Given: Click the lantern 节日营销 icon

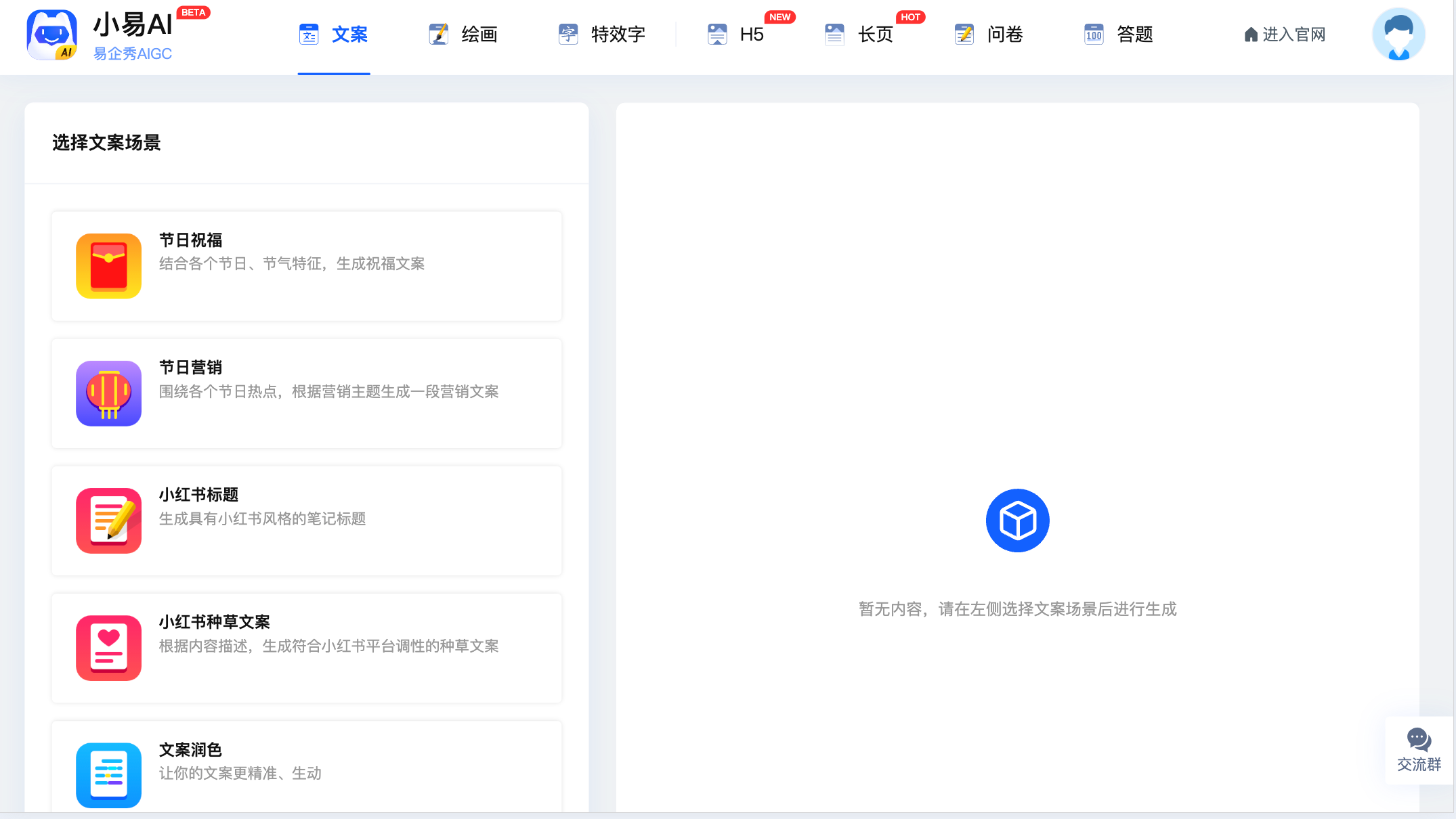Looking at the screenshot, I should 108,393.
